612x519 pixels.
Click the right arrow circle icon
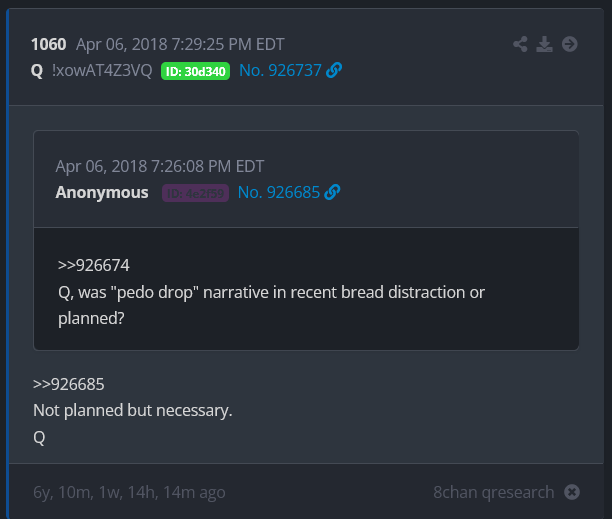(x=570, y=44)
